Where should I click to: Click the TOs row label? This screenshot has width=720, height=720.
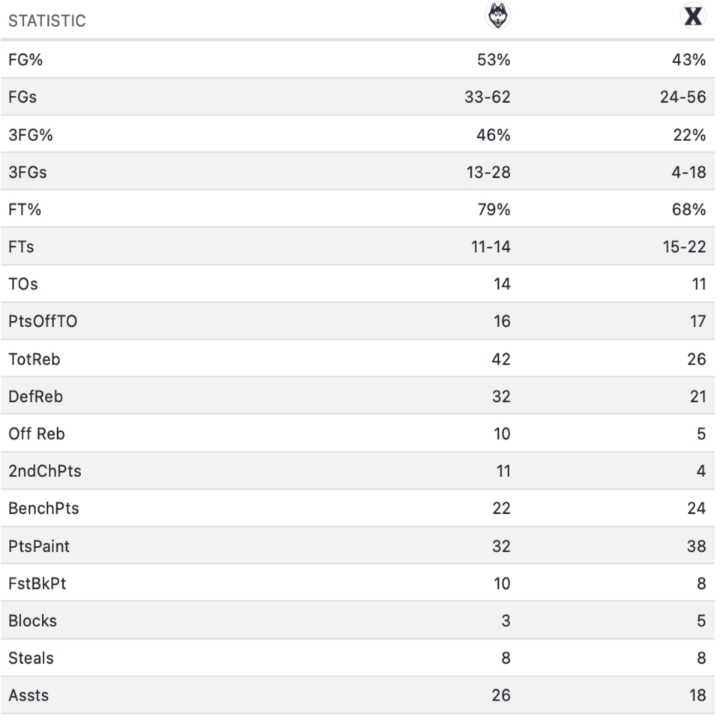tap(24, 284)
